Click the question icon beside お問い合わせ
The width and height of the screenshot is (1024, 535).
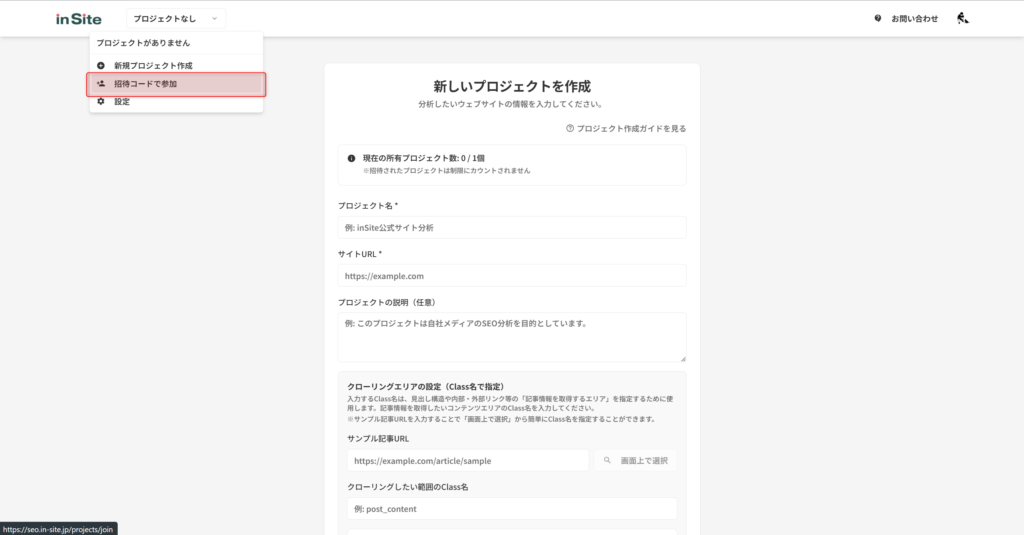[x=878, y=18]
